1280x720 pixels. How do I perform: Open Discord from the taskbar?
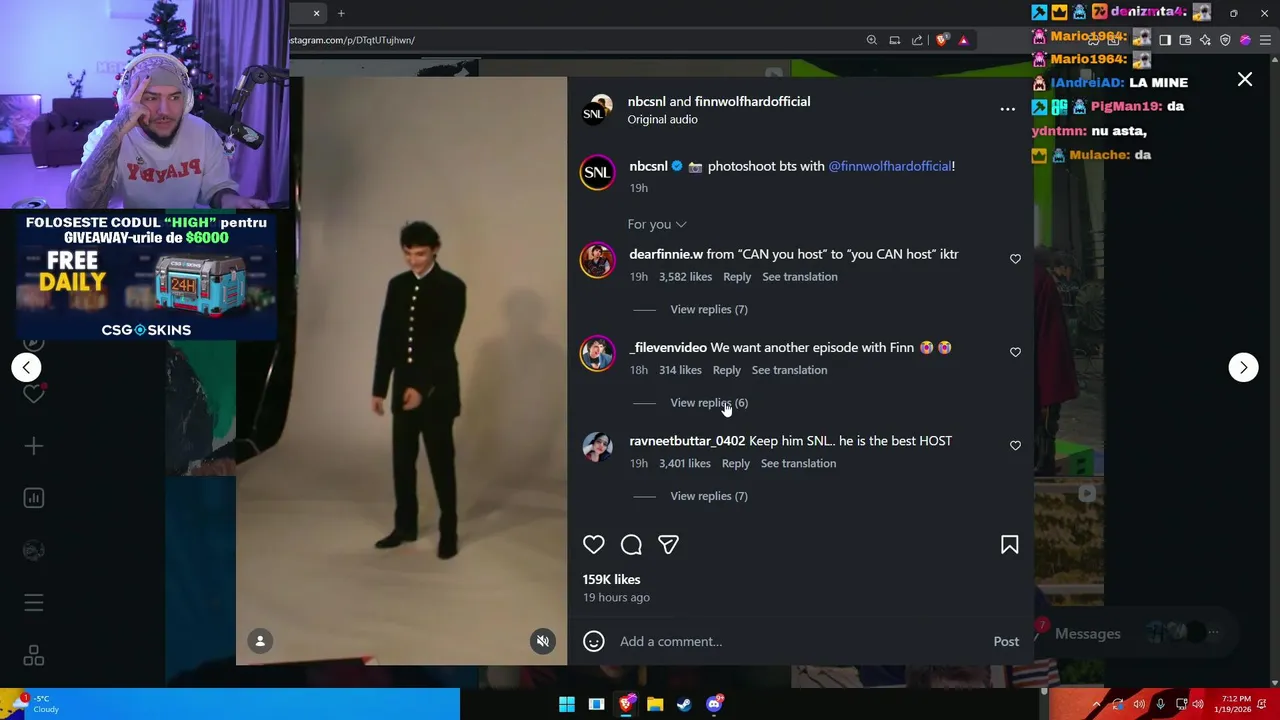[714, 704]
